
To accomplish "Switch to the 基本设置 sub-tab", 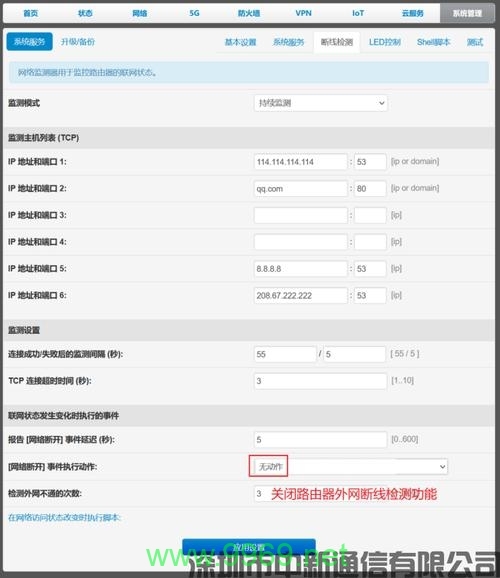I will [x=240, y=42].
